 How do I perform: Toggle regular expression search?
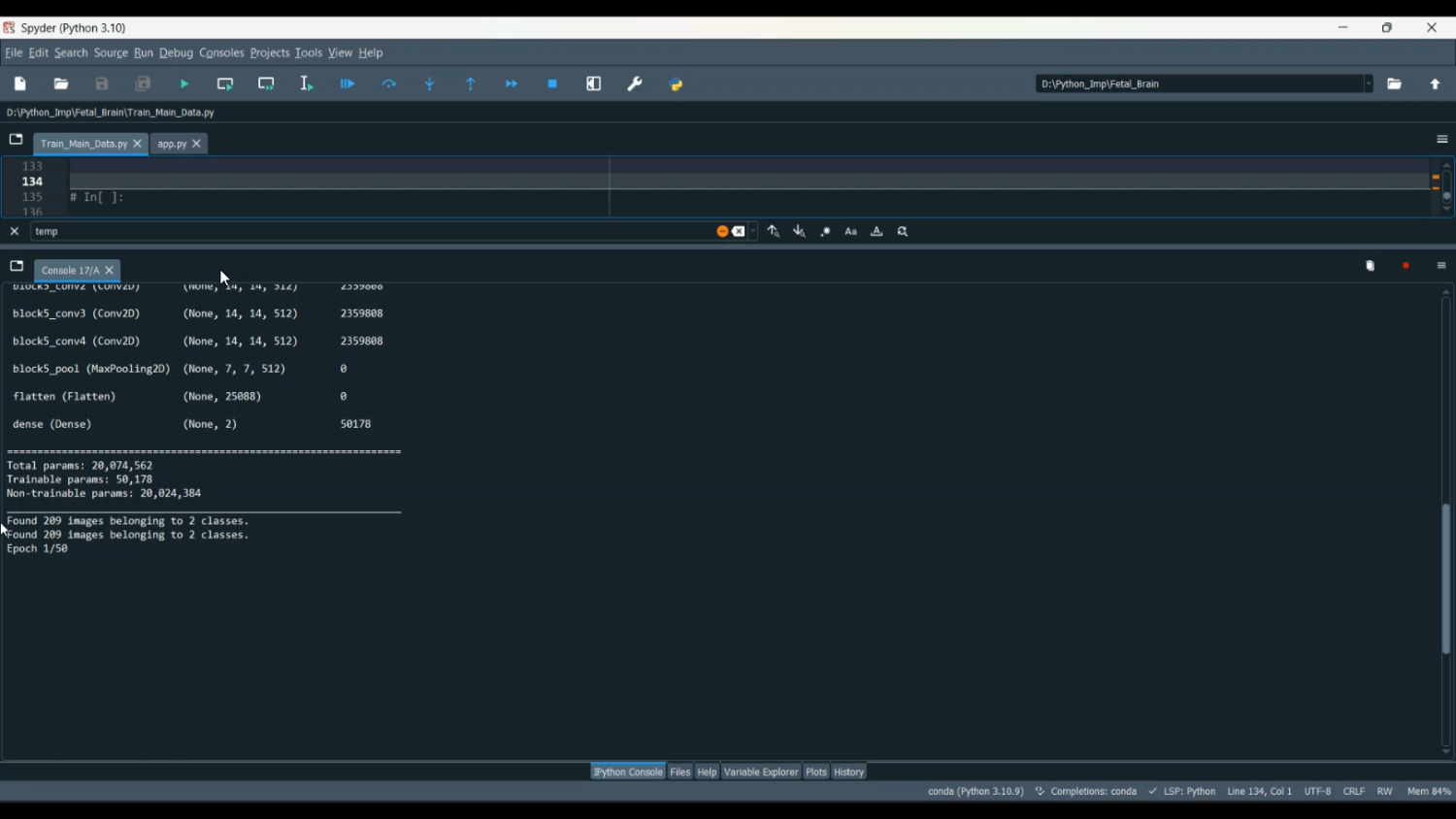[x=826, y=232]
